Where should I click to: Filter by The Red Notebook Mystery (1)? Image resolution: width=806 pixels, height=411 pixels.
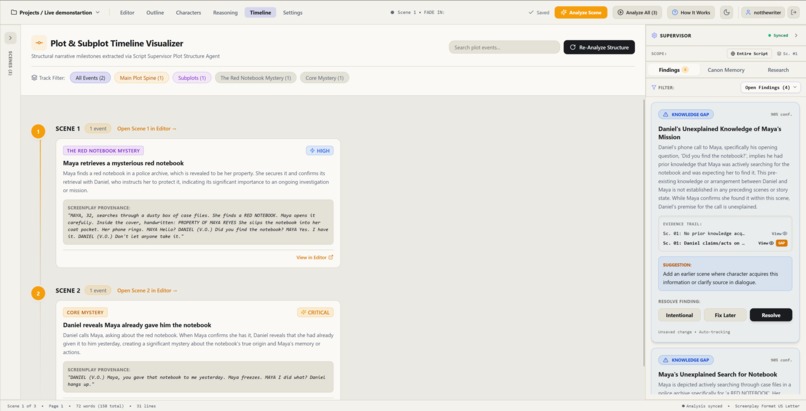coord(255,78)
